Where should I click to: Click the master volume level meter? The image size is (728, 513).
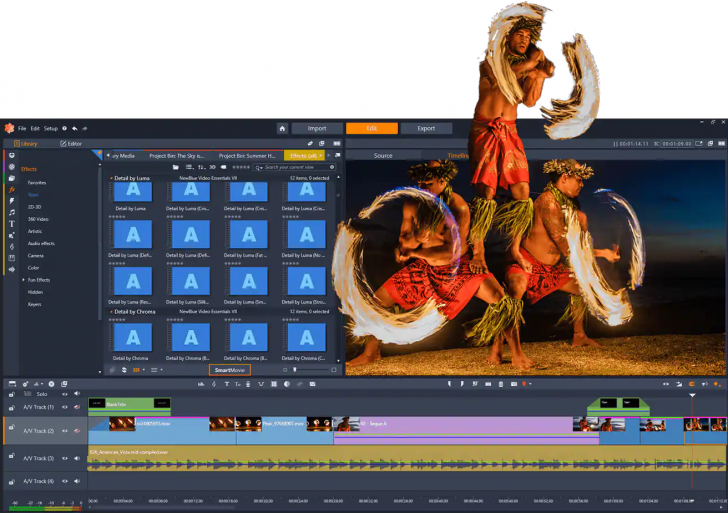pyautogui.click(x=46, y=506)
